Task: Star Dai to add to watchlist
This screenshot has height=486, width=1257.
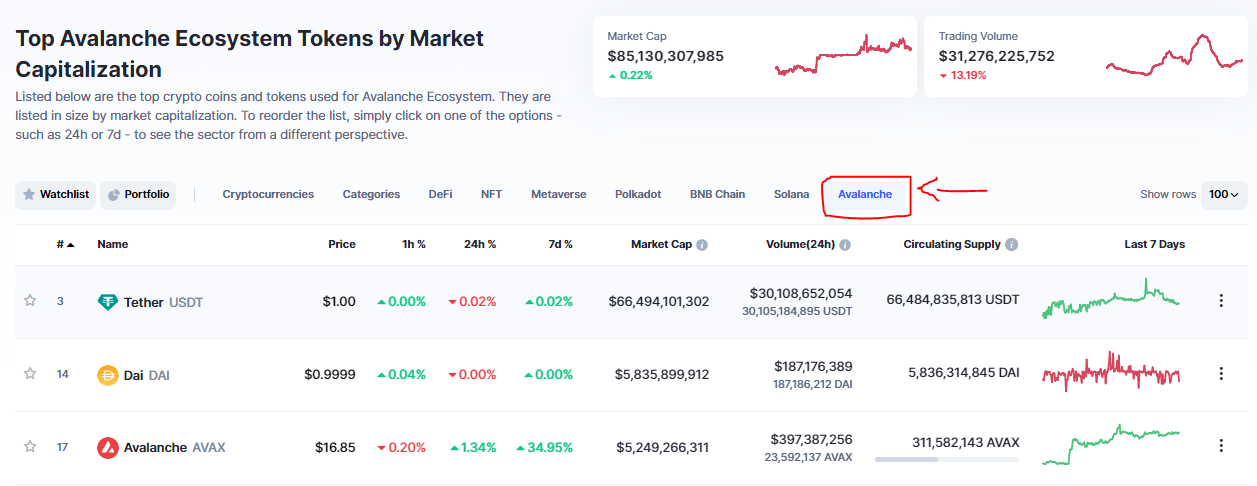Action: click(x=30, y=373)
